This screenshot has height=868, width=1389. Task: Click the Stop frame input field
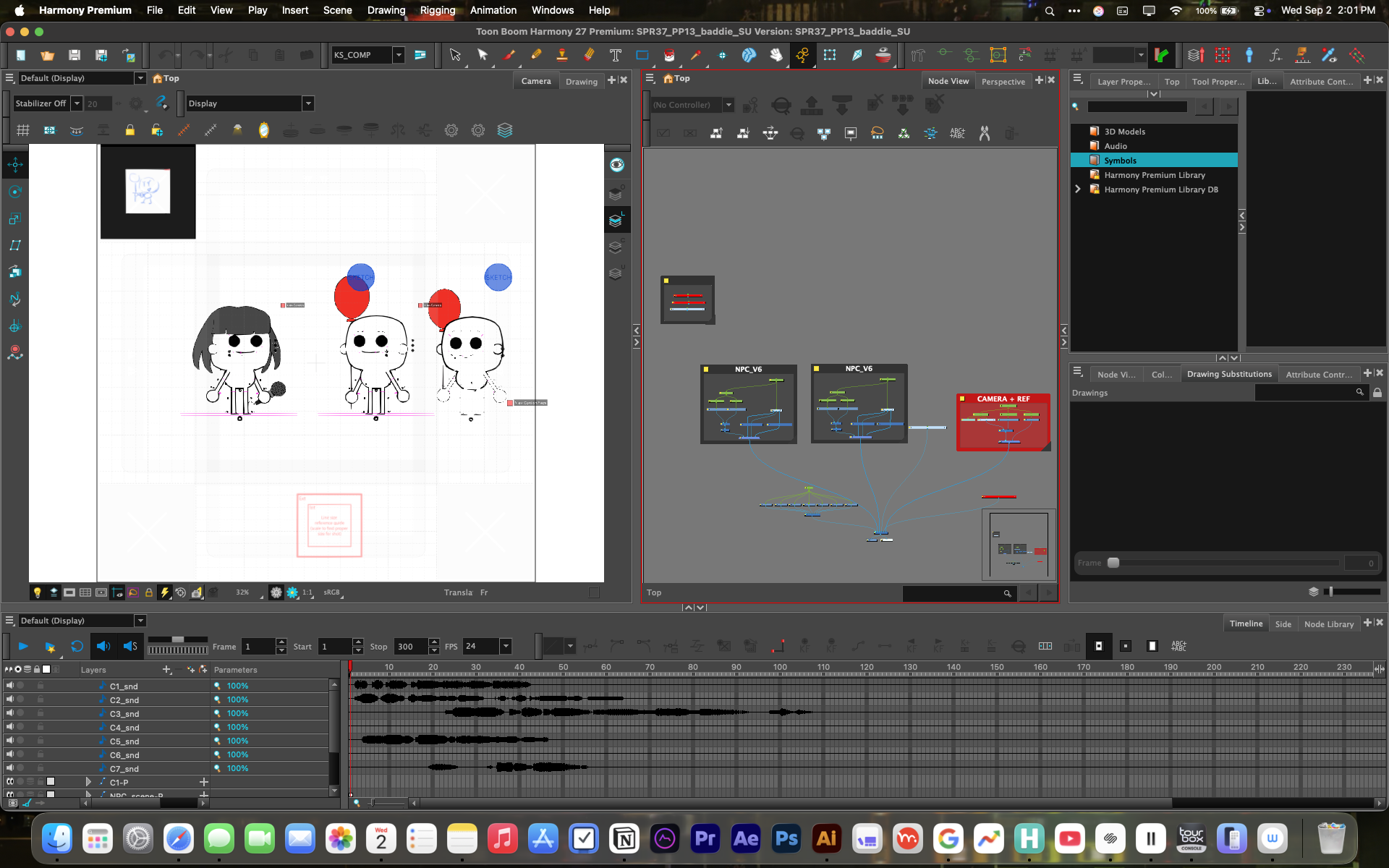pyautogui.click(x=412, y=647)
